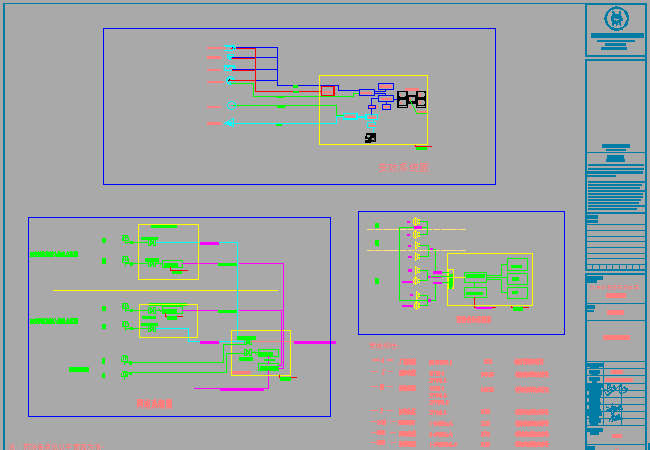Image resolution: width=650 pixels, height=450 pixels.
Task: Select the red title under the right diagram
Action: pos(474,320)
